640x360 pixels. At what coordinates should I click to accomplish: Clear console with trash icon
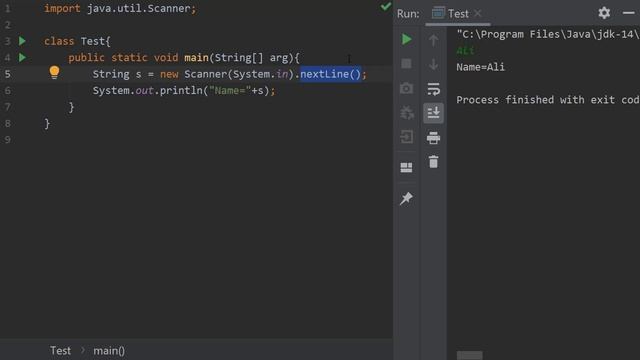click(433, 162)
